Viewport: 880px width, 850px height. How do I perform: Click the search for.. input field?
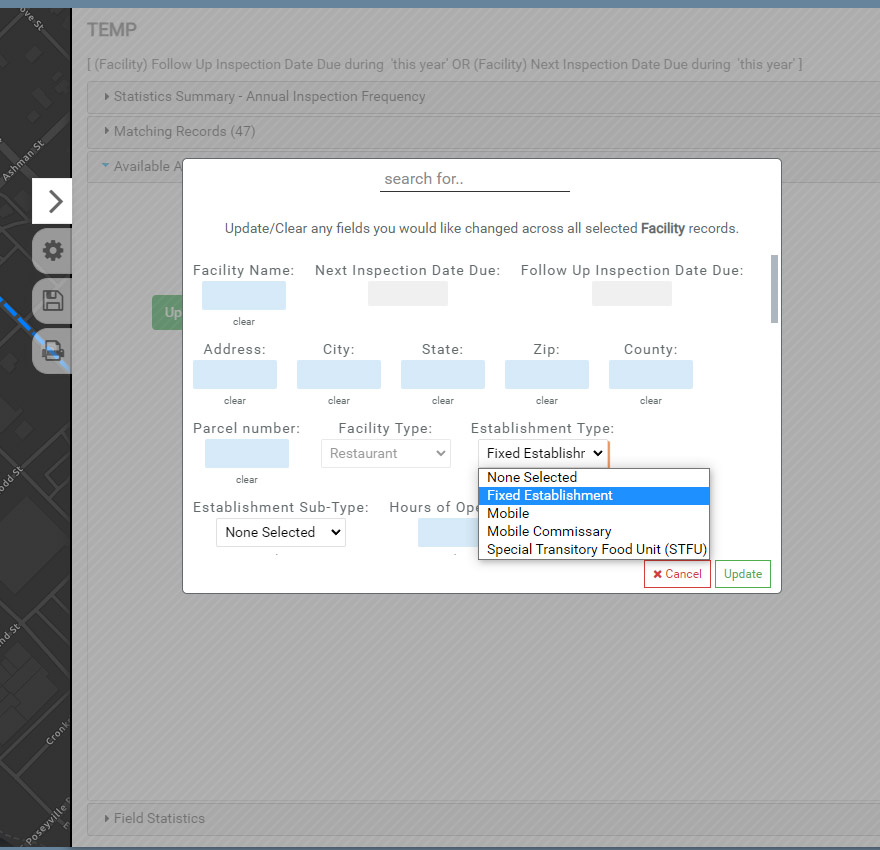tap(474, 179)
